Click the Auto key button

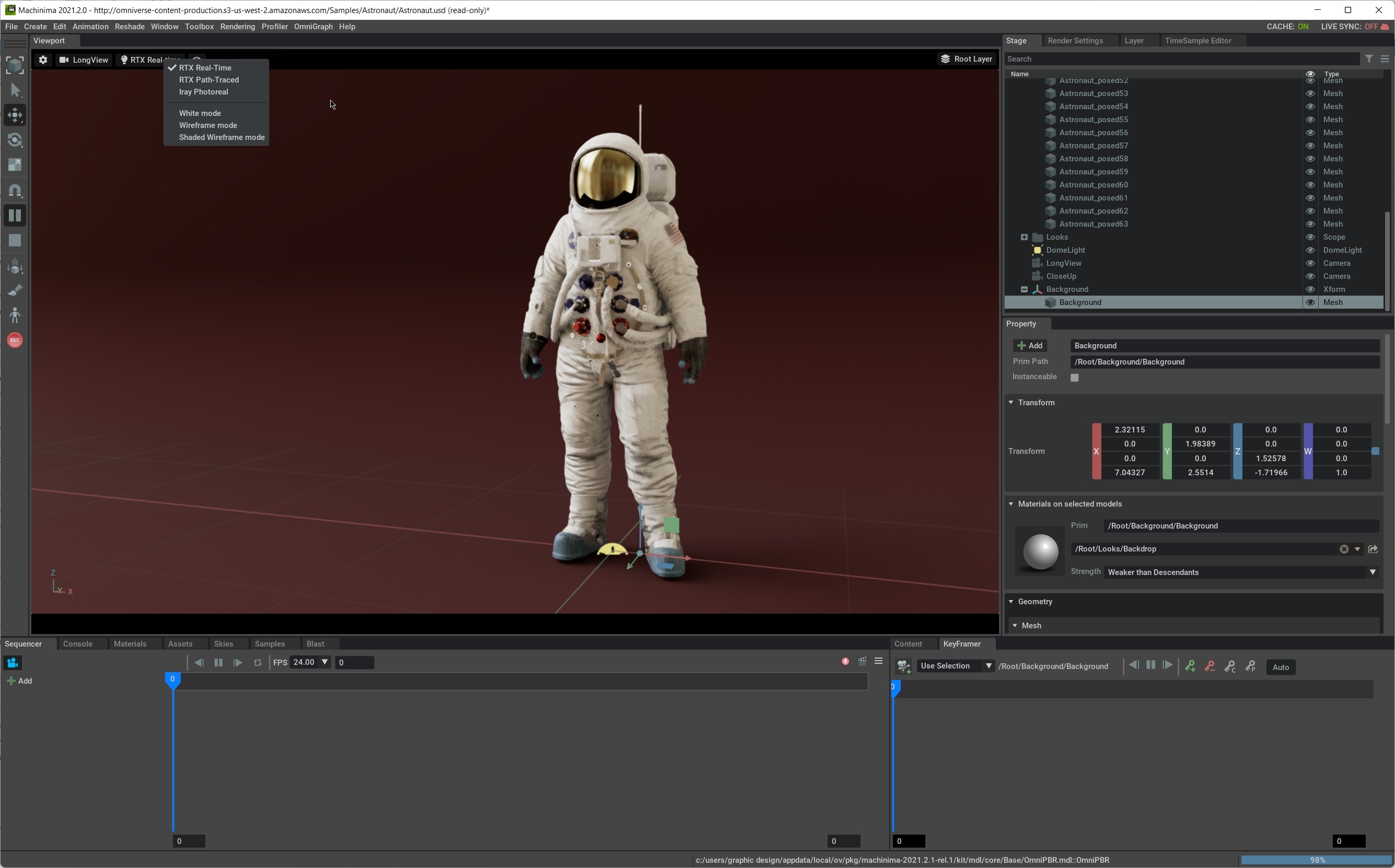click(x=1281, y=667)
